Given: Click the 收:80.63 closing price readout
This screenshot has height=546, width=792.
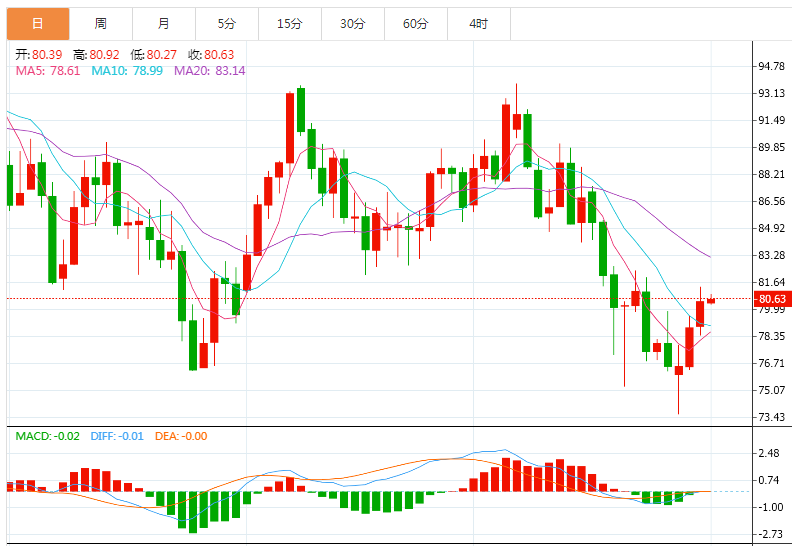Looking at the screenshot, I should click(x=211, y=55).
